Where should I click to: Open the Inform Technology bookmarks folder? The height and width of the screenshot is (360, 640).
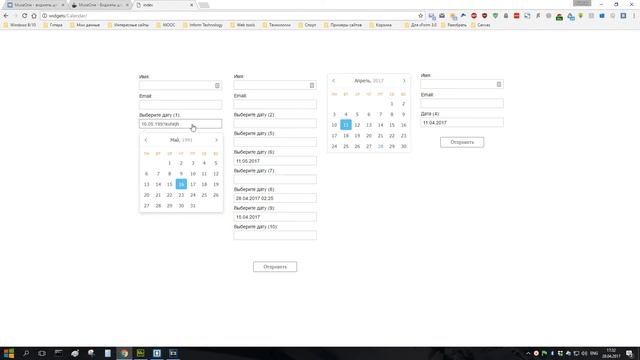[x=203, y=25]
